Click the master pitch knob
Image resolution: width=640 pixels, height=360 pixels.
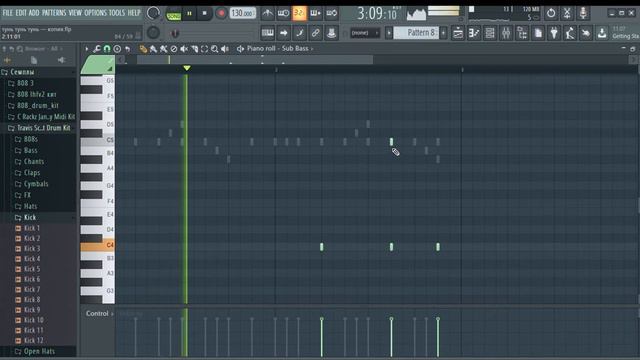(153, 33)
